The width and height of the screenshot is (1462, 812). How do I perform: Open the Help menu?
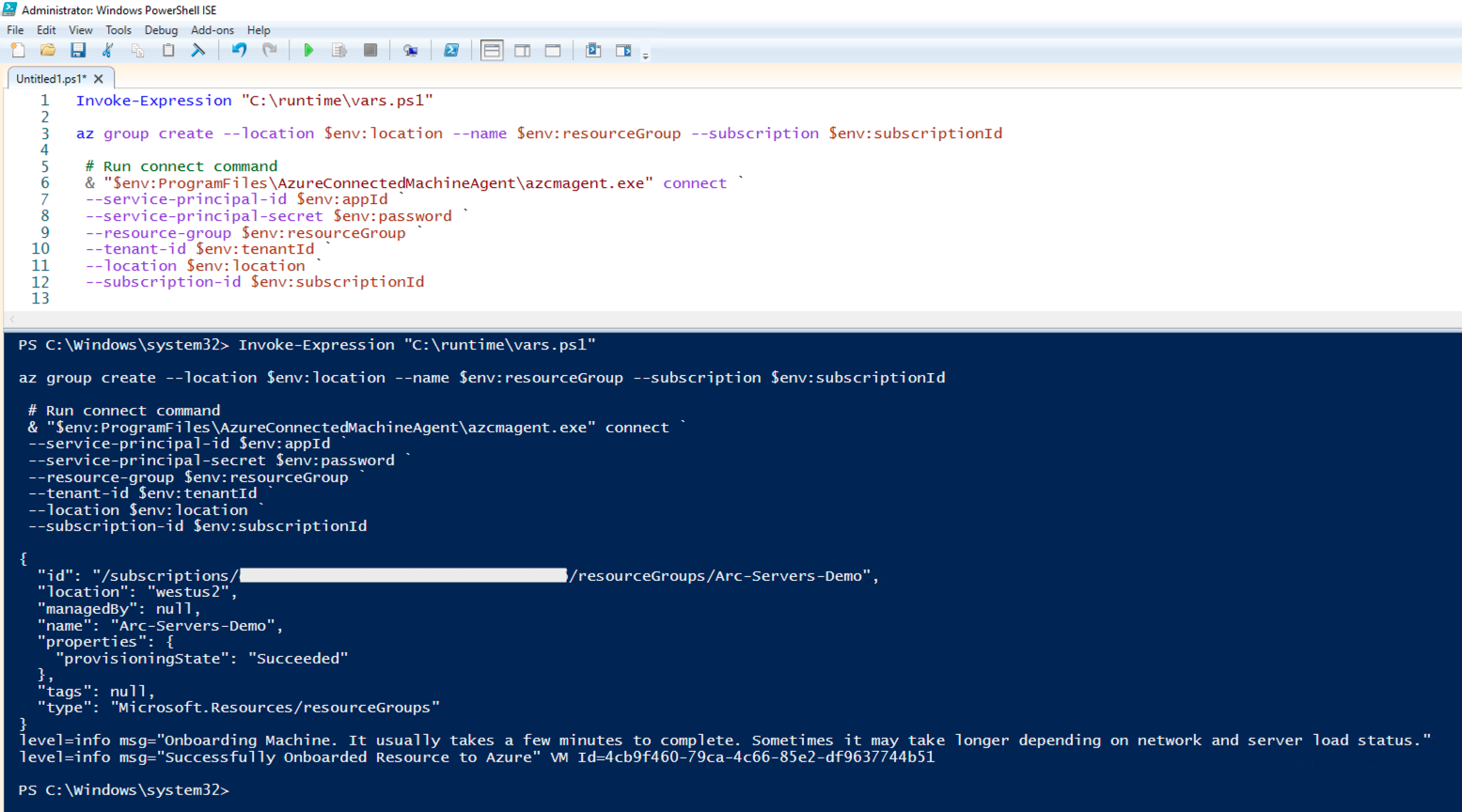[259, 30]
